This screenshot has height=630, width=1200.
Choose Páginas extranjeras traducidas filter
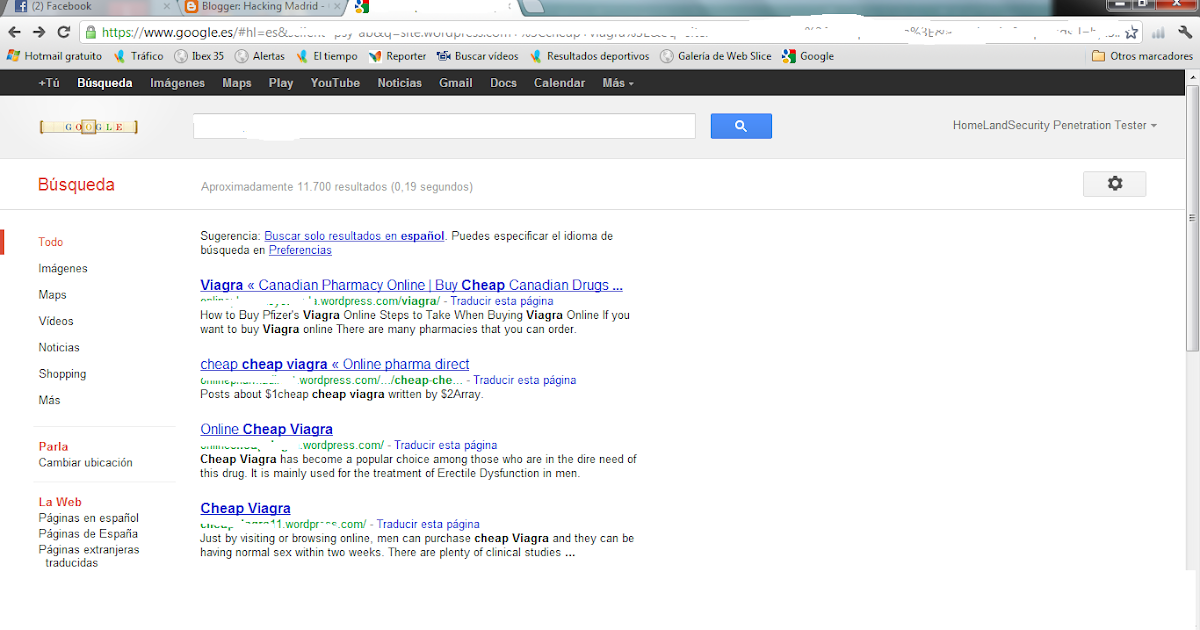[89, 556]
